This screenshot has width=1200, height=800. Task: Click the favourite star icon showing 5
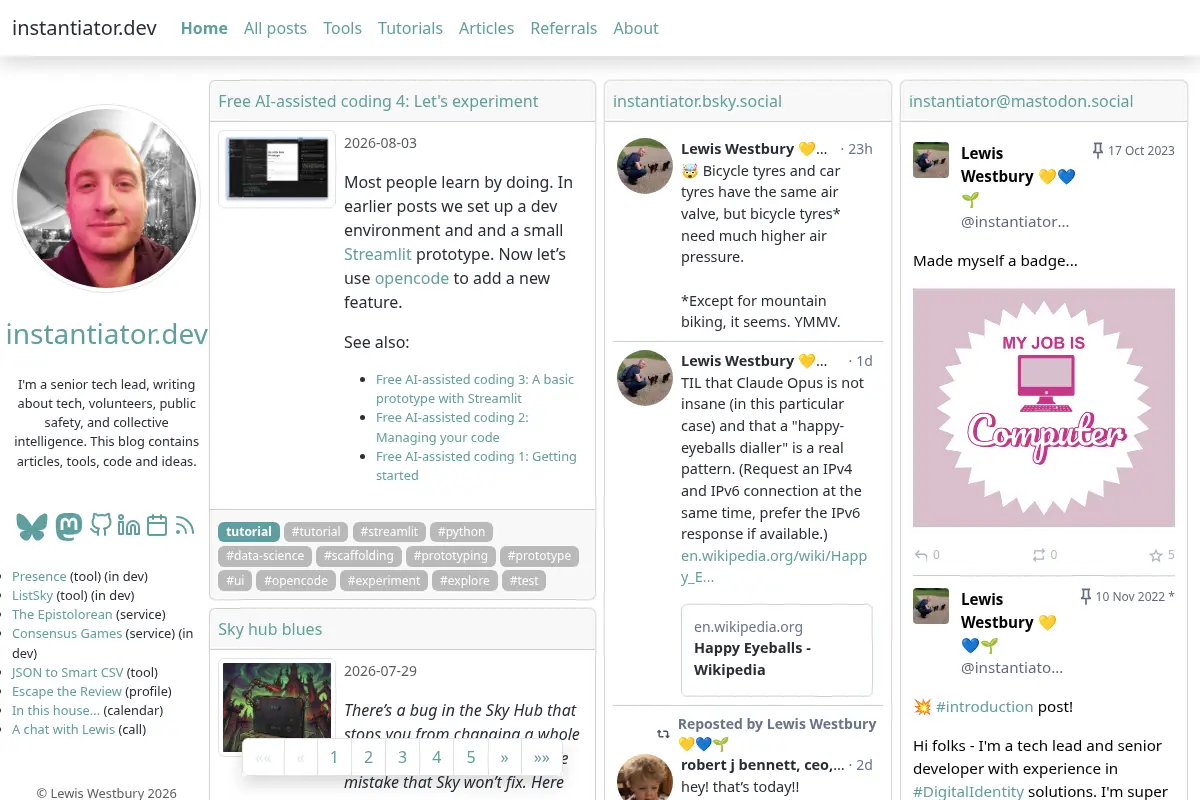[x=1156, y=555]
